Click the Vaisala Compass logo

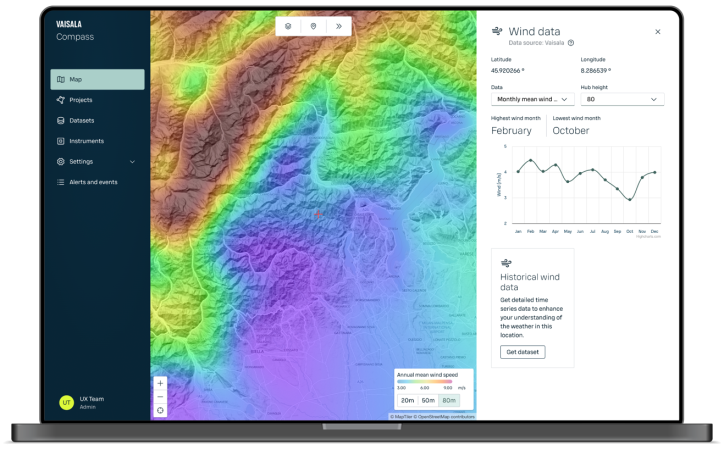75,30
